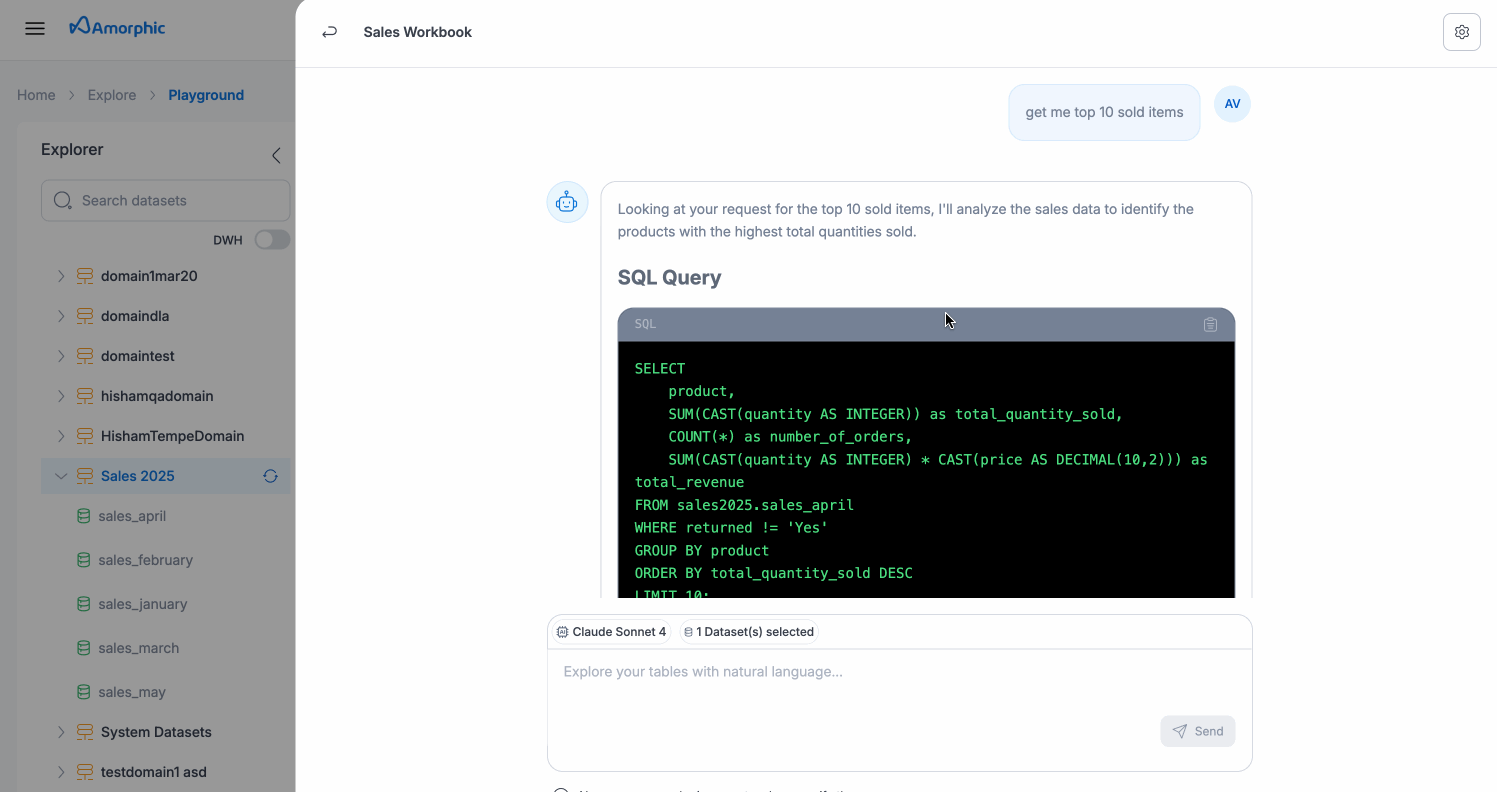1497x792 pixels.
Task: Open the Claude Sonnet 4 model selector
Action: tap(611, 632)
